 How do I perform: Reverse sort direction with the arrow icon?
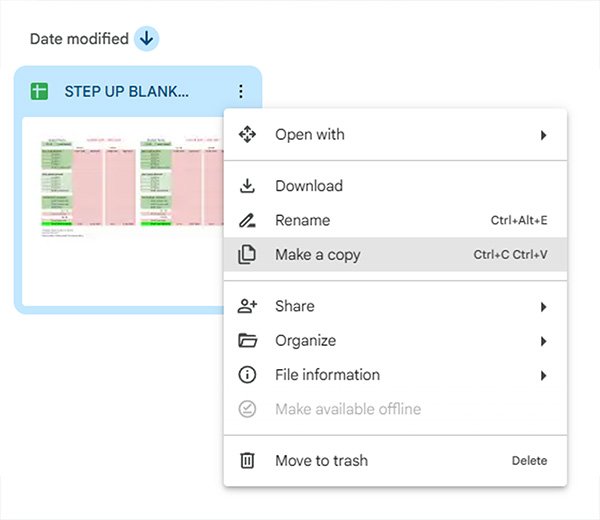[147, 39]
